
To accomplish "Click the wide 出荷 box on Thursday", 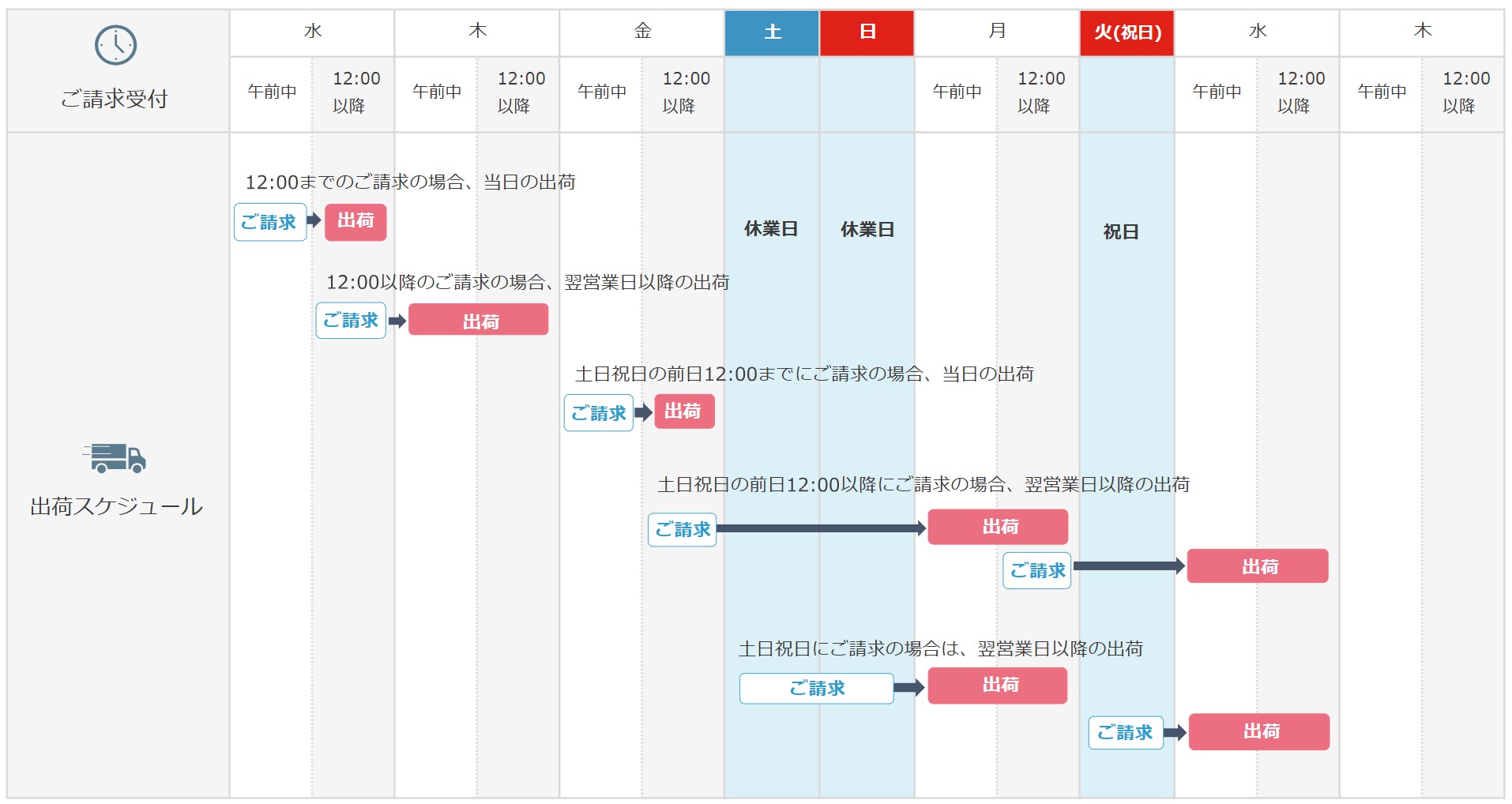I will [478, 320].
